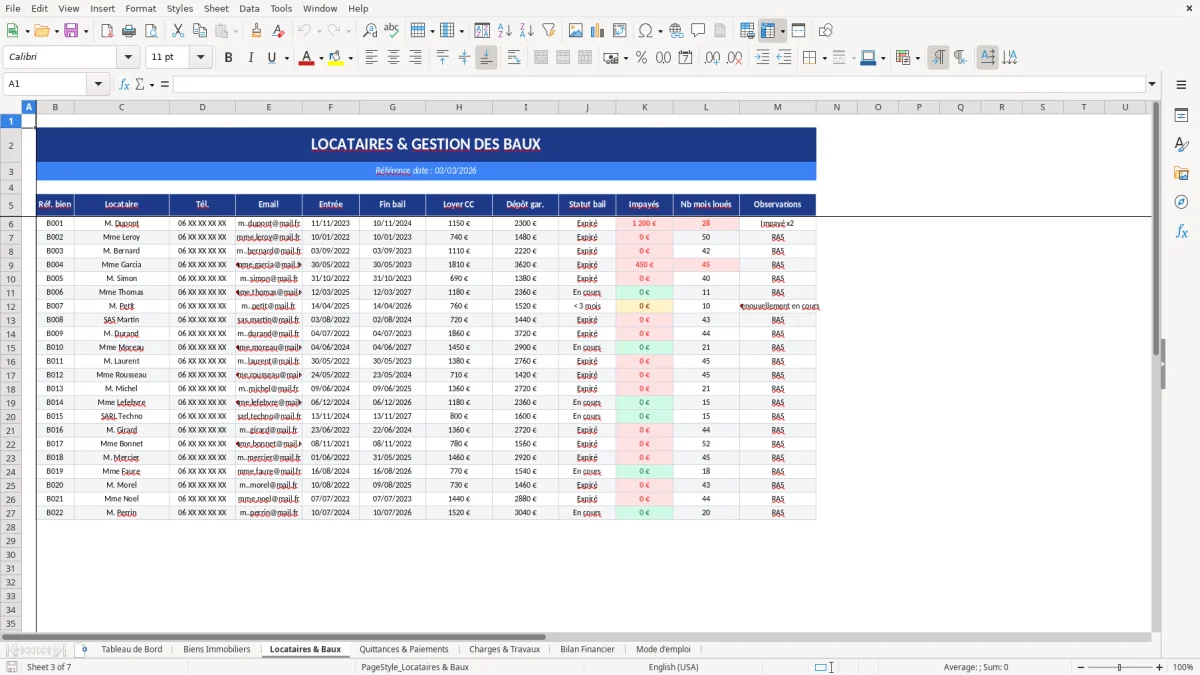Insert a chart into the sheet

click(x=598, y=30)
